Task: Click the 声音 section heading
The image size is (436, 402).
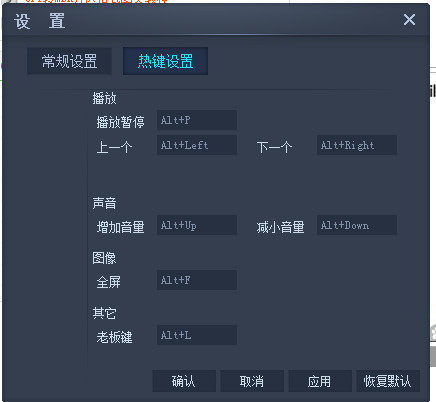Action: pos(104,203)
